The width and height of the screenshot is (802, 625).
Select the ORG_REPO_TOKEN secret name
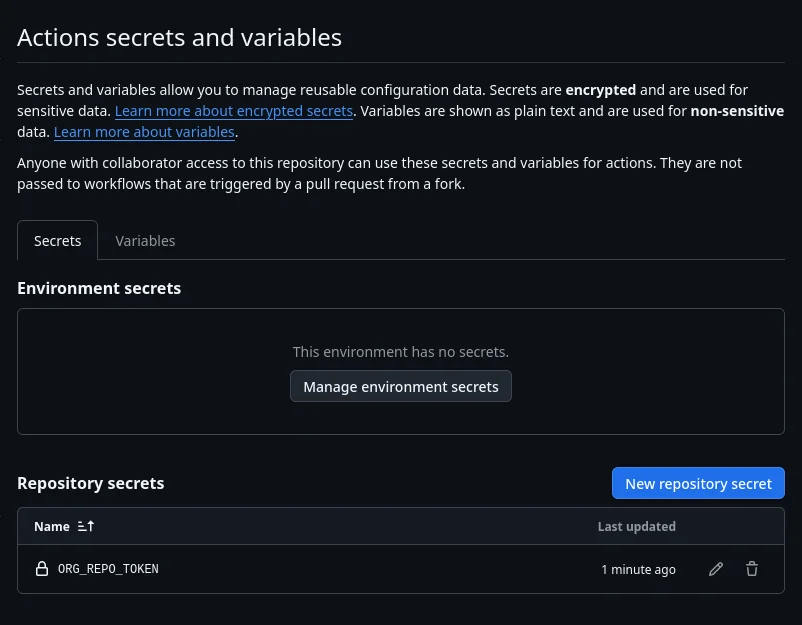(x=108, y=569)
